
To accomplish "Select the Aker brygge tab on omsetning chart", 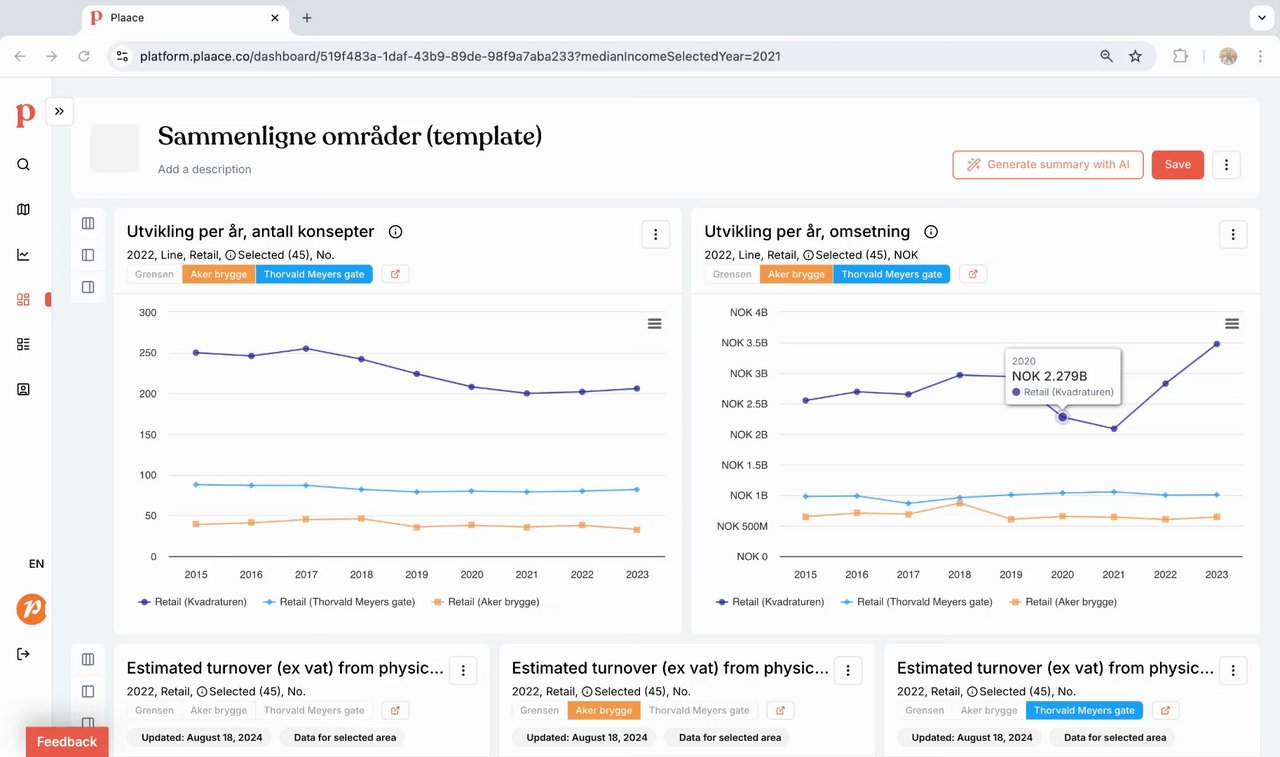I will tap(796, 274).
